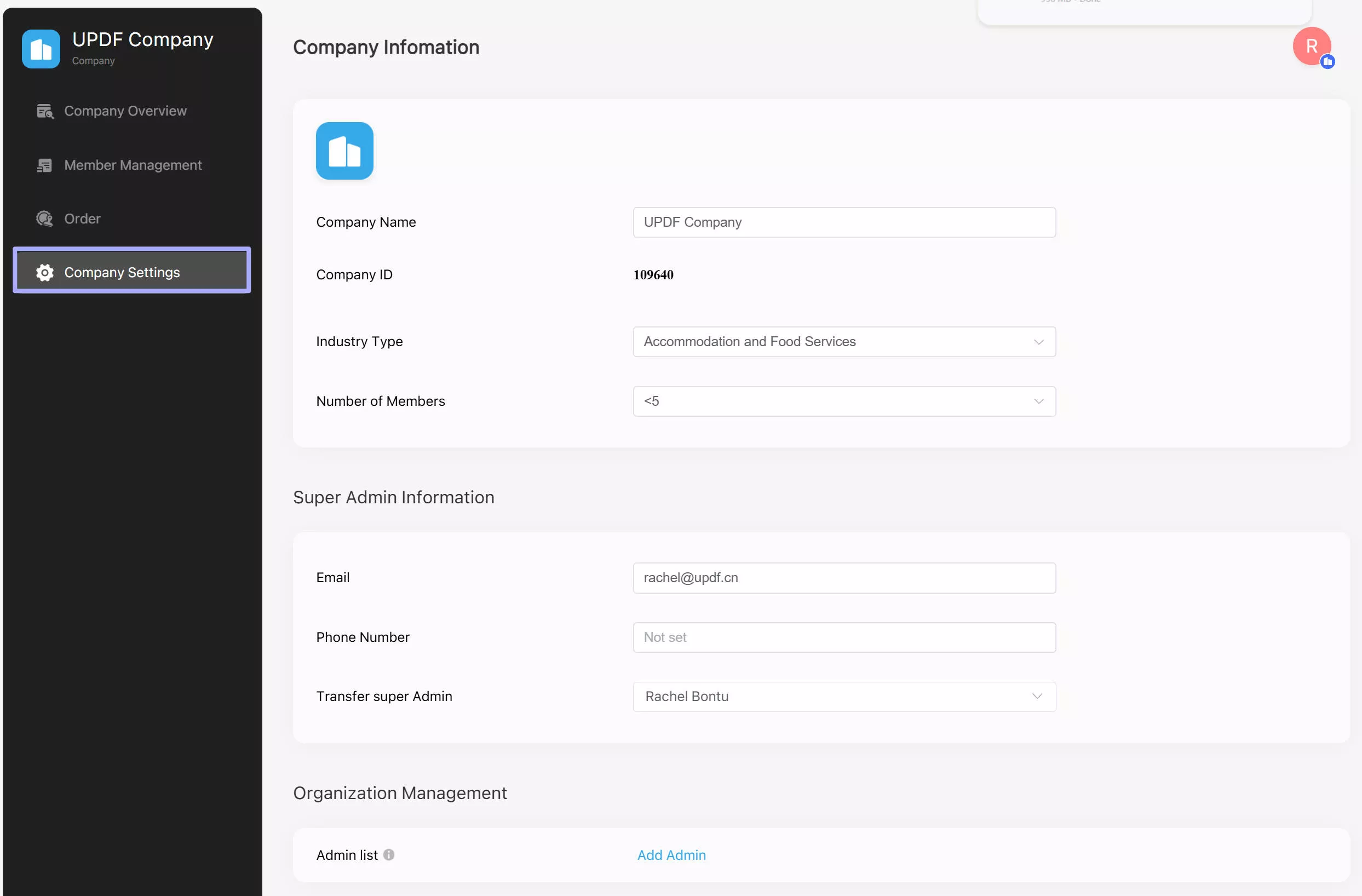This screenshot has width=1362, height=896.
Task: Go to Member Management
Action: (131, 165)
